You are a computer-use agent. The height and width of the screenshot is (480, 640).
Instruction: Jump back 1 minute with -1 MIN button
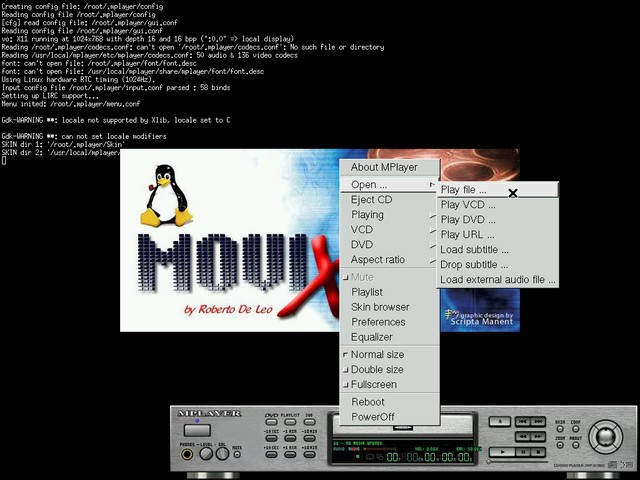pos(290,438)
